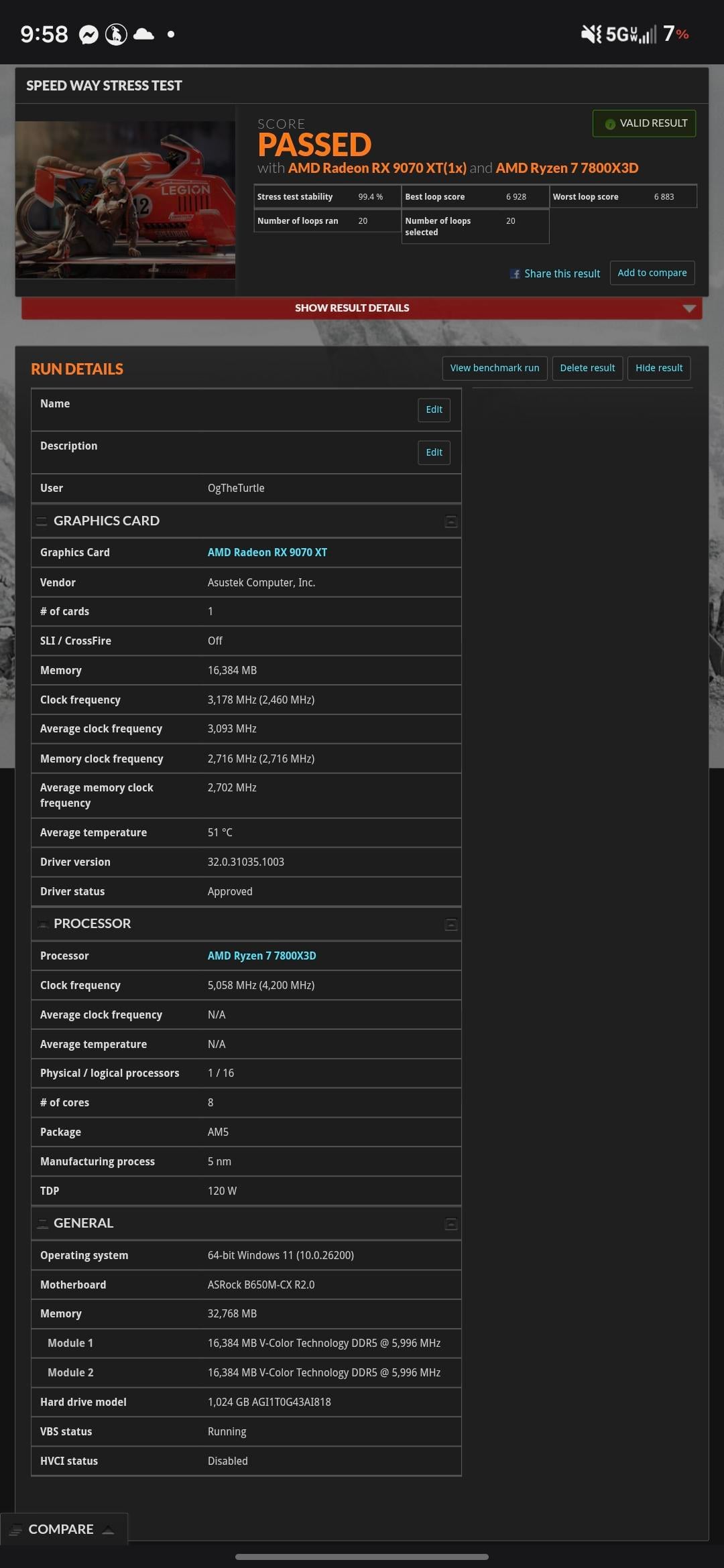
Task: Open the Compare panel at bottom
Action: coord(64,1529)
